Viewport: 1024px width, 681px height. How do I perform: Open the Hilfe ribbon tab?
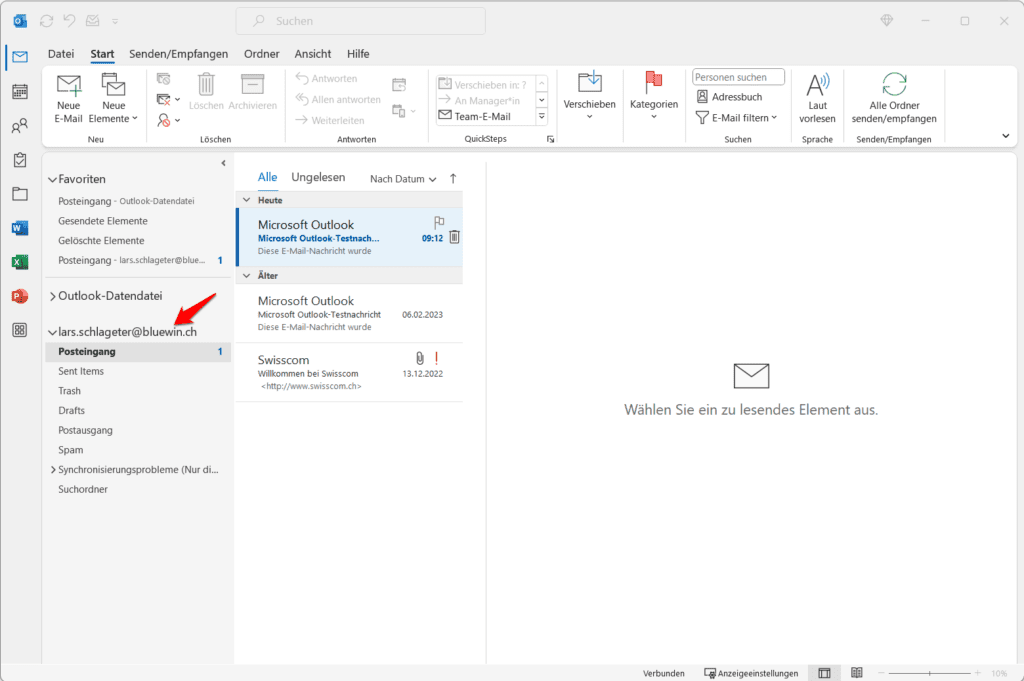358,54
